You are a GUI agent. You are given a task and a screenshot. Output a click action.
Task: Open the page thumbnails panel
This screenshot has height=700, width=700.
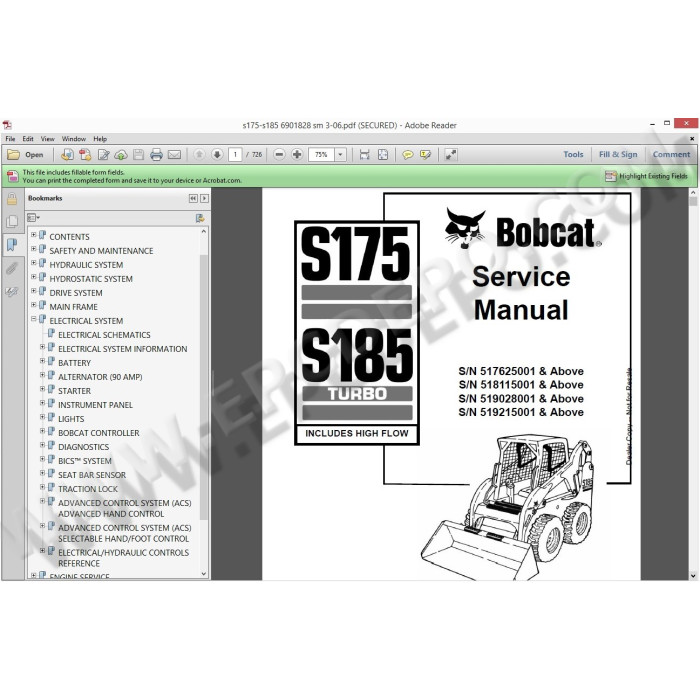(12, 221)
